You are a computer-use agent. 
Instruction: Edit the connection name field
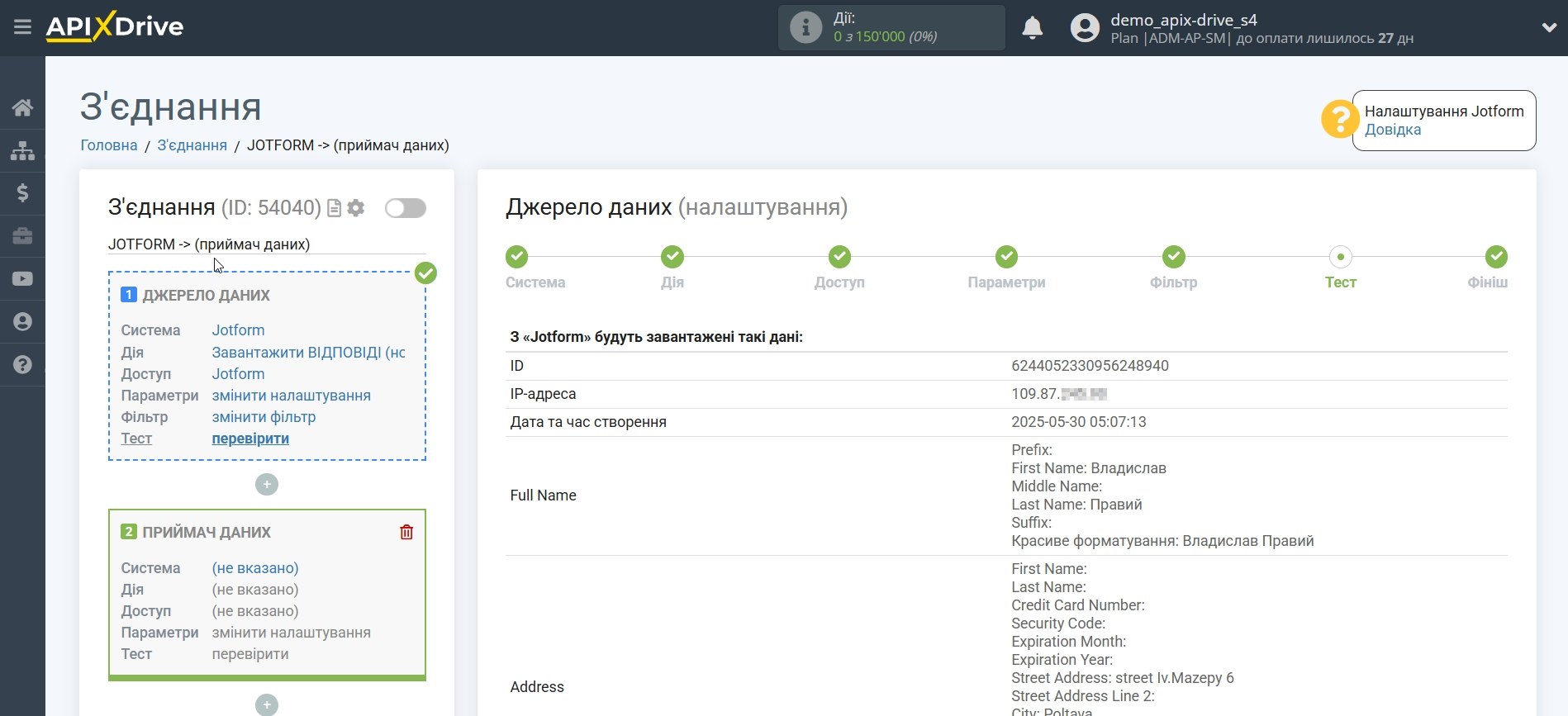[x=267, y=244]
